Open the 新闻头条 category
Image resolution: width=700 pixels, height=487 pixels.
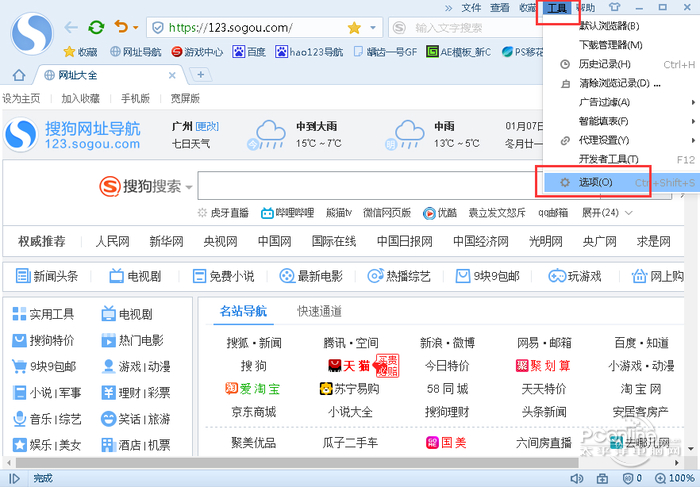point(47,276)
